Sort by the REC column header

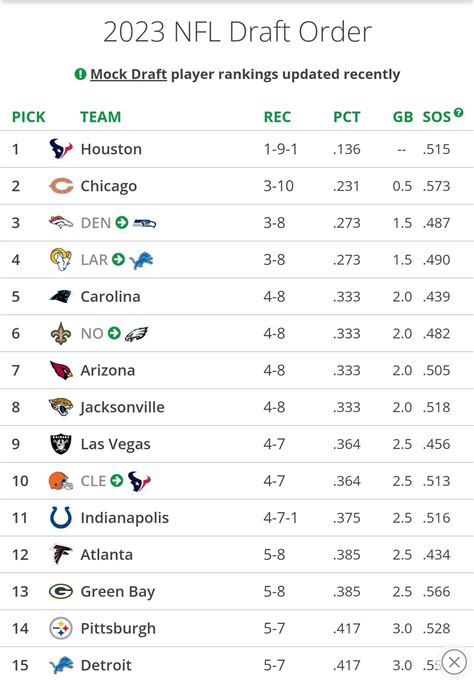pos(277,117)
